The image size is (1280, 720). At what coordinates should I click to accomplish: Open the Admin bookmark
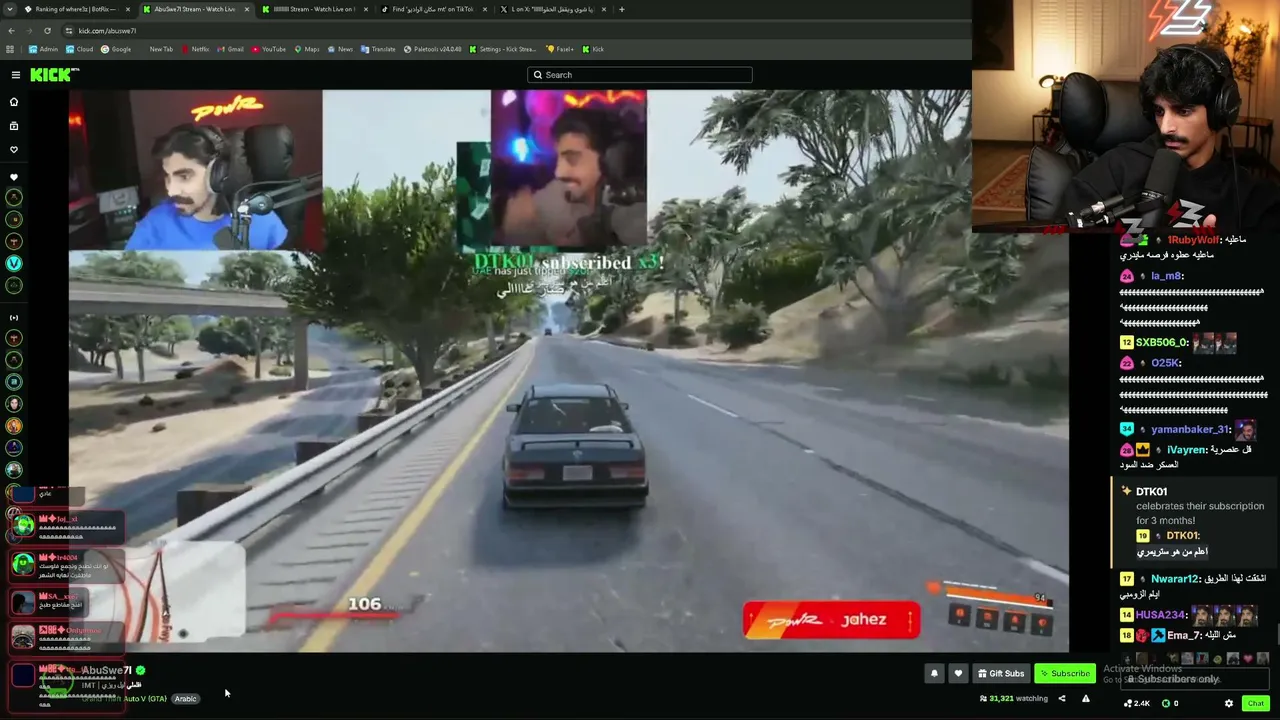(44, 49)
